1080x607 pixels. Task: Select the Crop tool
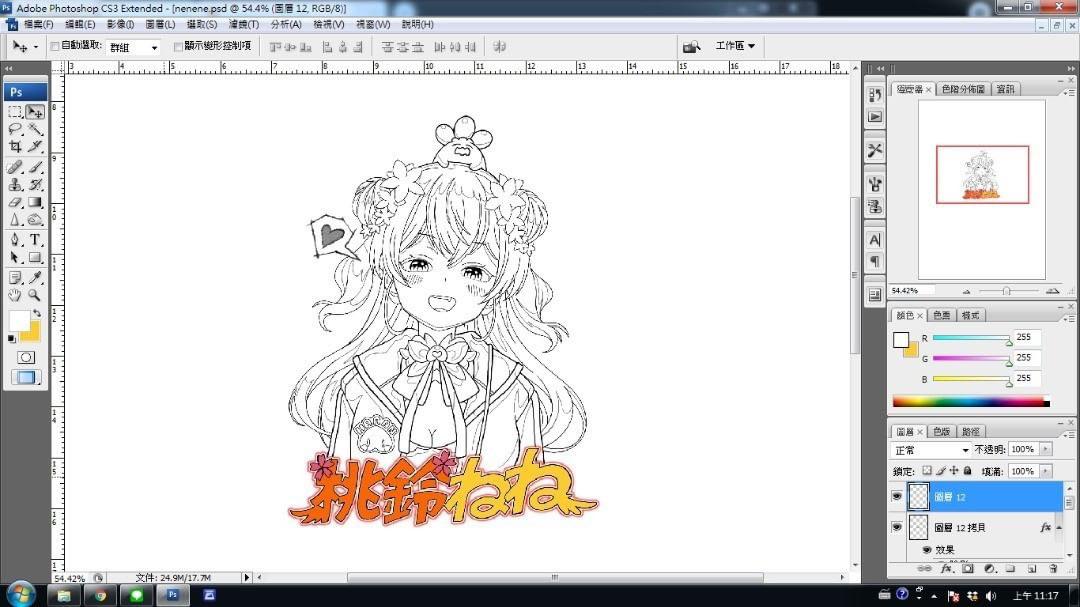click(15, 147)
